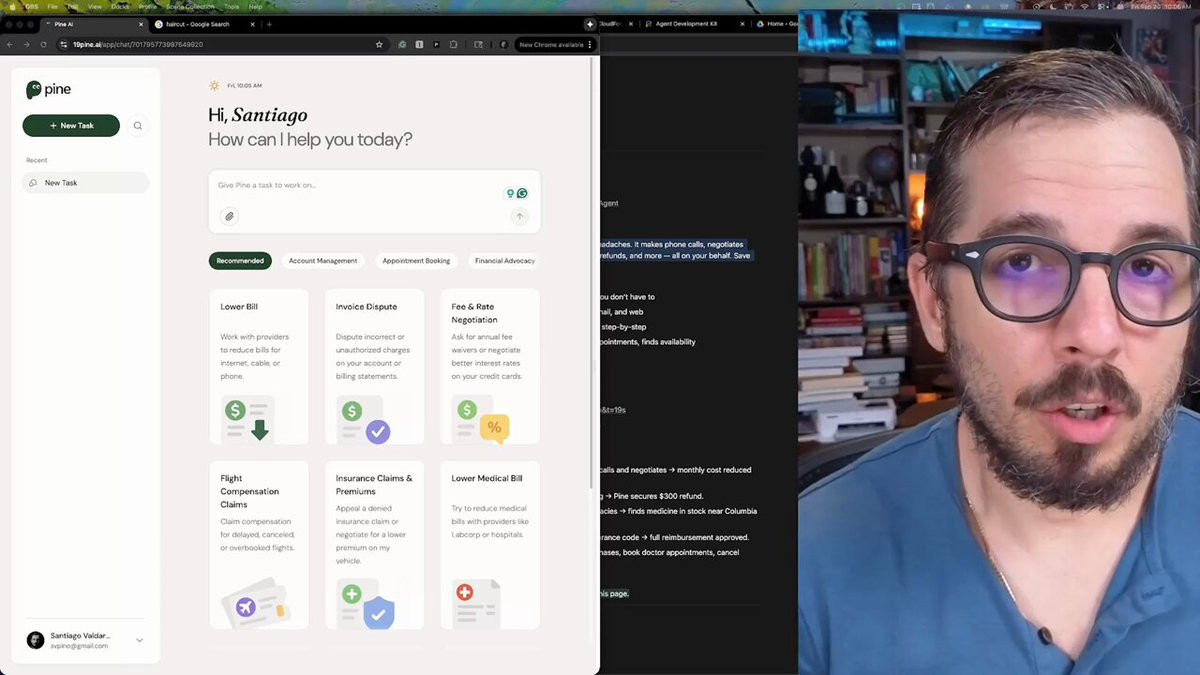Image resolution: width=1200 pixels, height=675 pixels.
Task: Click the browser forward arrow
Action: pos(26,44)
